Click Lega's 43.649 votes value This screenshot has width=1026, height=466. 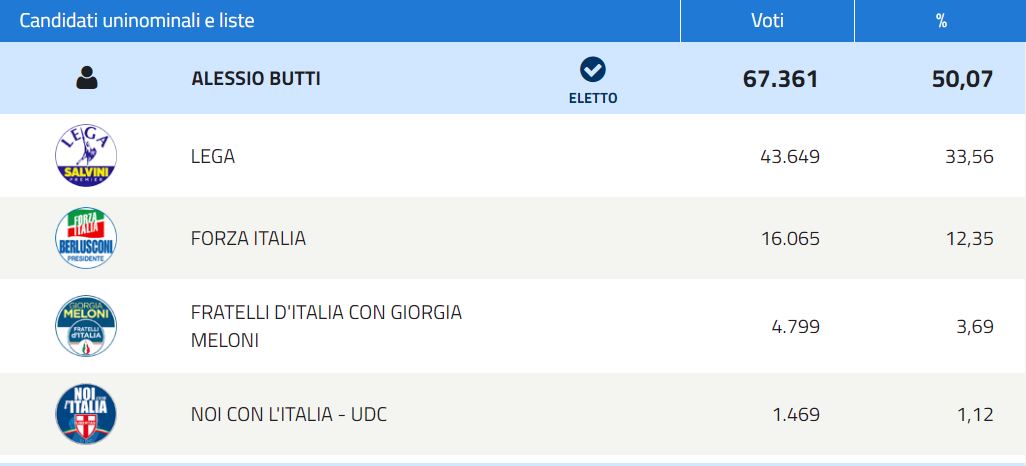(x=786, y=156)
